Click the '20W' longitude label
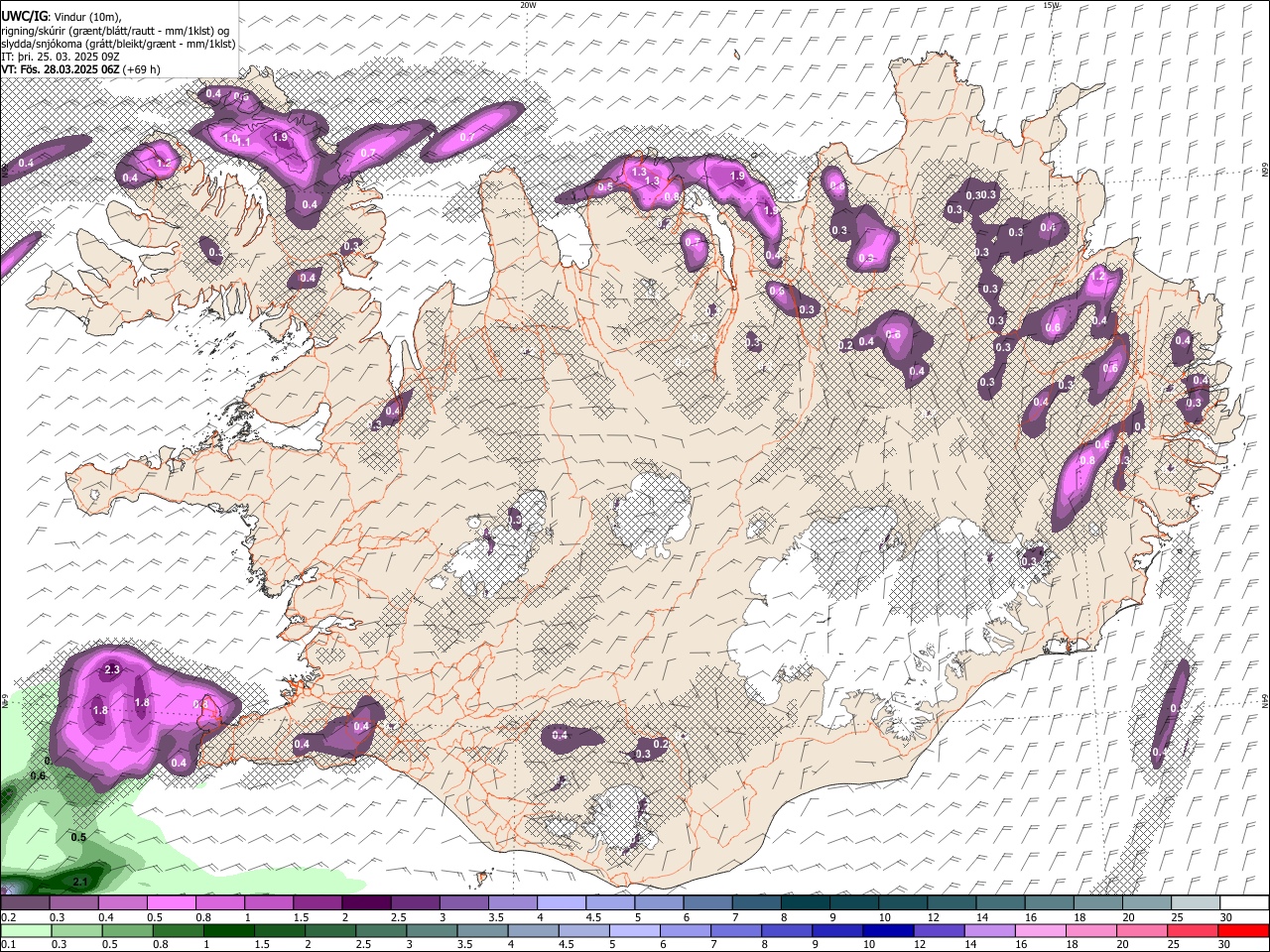The height and width of the screenshot is (952, 1270). 528,5
